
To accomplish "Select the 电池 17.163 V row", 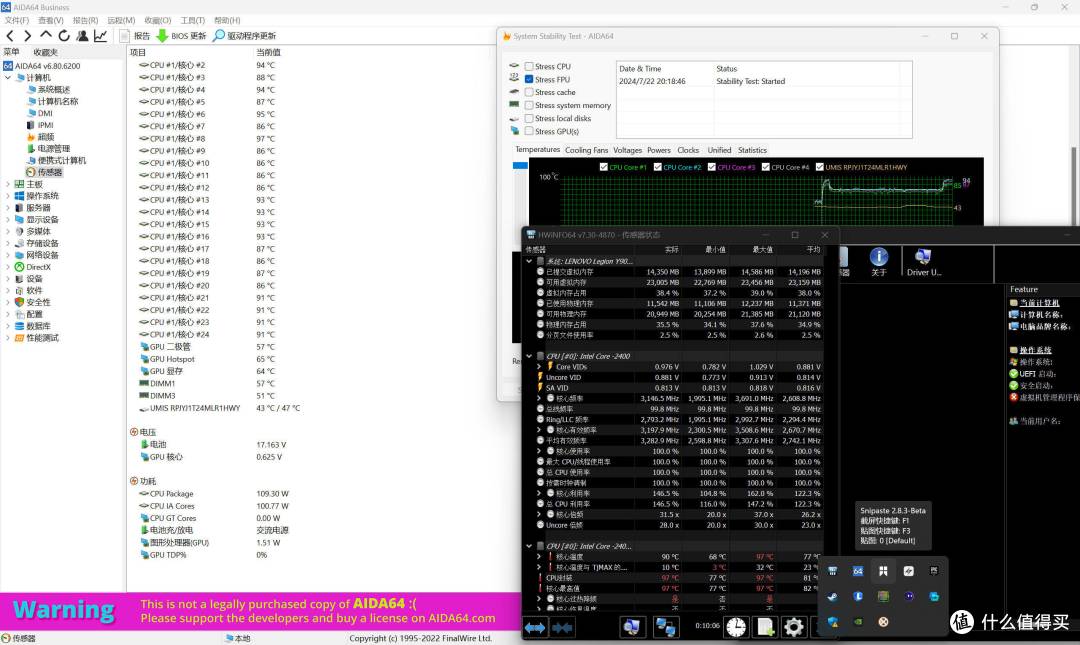I will 213,444.
